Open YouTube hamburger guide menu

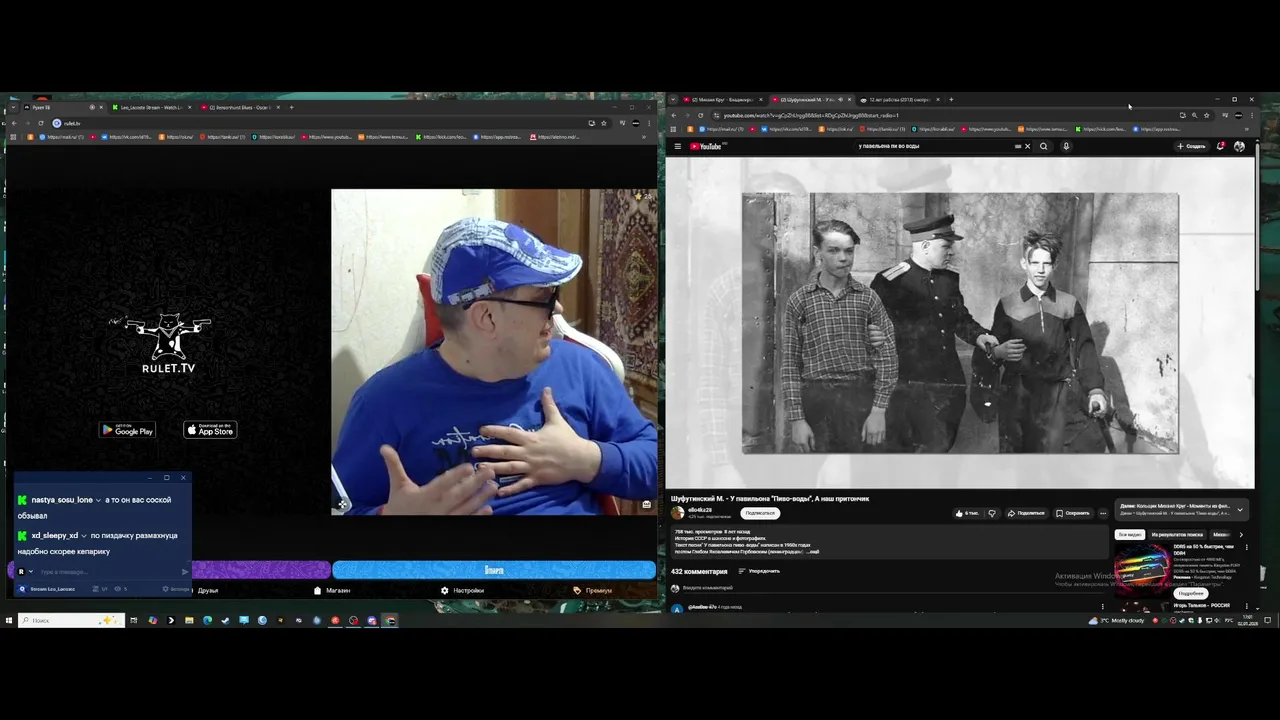[x=677, y=146]
